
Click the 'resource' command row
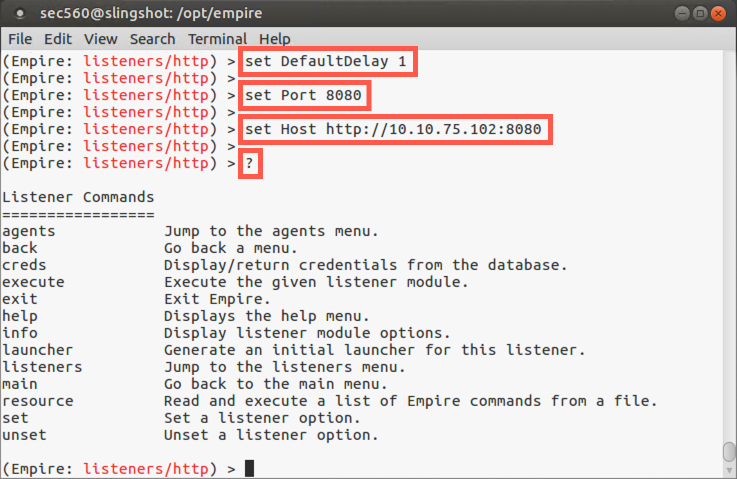click(x=329, y=401)
